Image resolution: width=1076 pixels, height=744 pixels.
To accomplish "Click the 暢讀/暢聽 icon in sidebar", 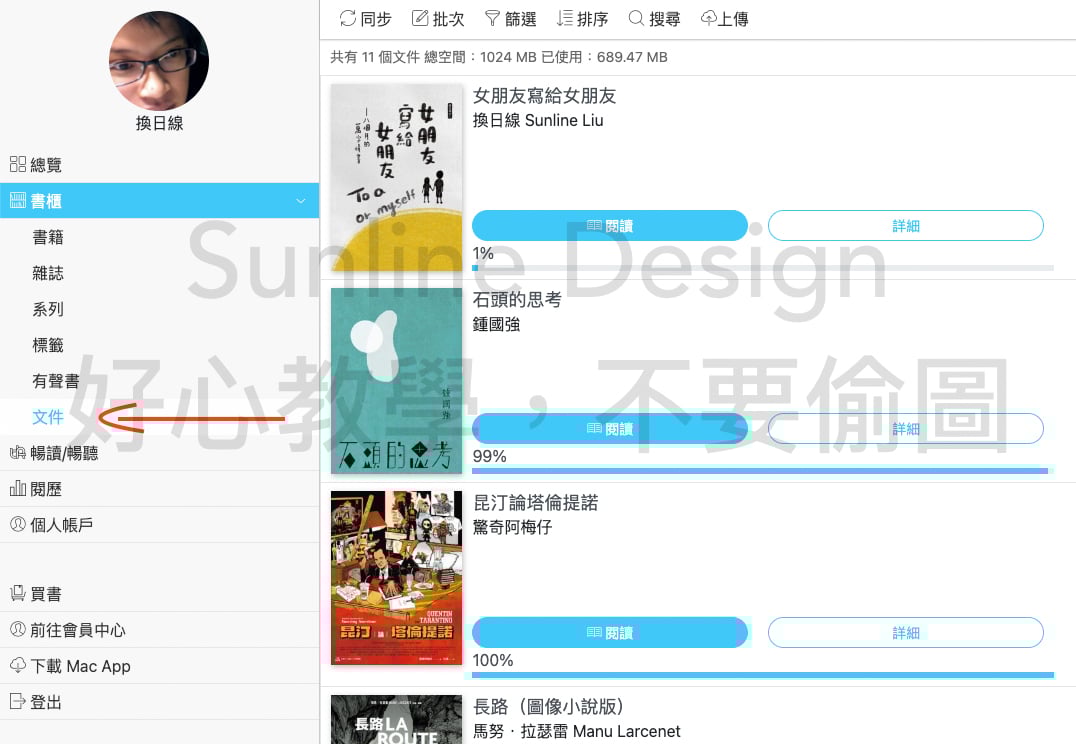I will pos(18,452).
